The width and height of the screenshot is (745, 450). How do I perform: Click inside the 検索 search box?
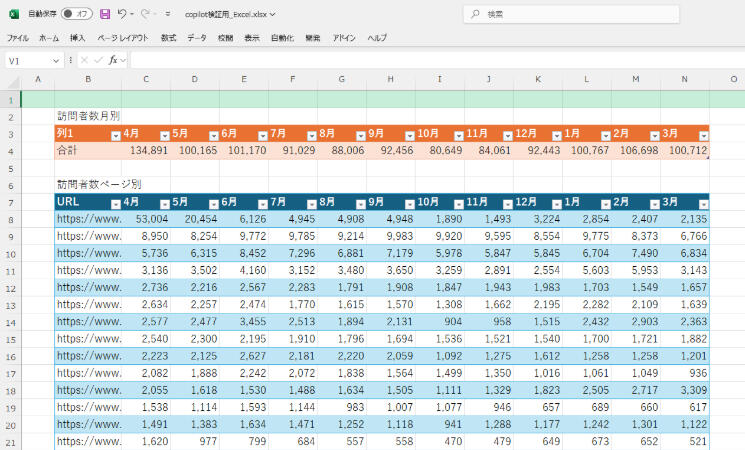point(571,14)
